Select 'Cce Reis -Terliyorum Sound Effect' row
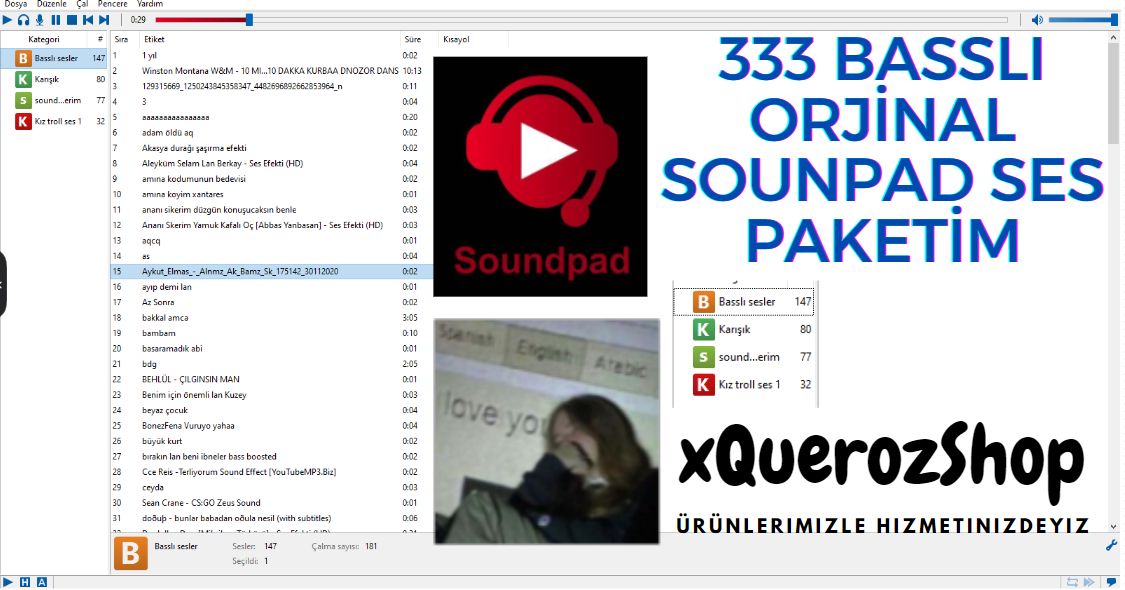The width and height of the screenshot is (1125, 590). pyautogui.click(x=272, y=472)
